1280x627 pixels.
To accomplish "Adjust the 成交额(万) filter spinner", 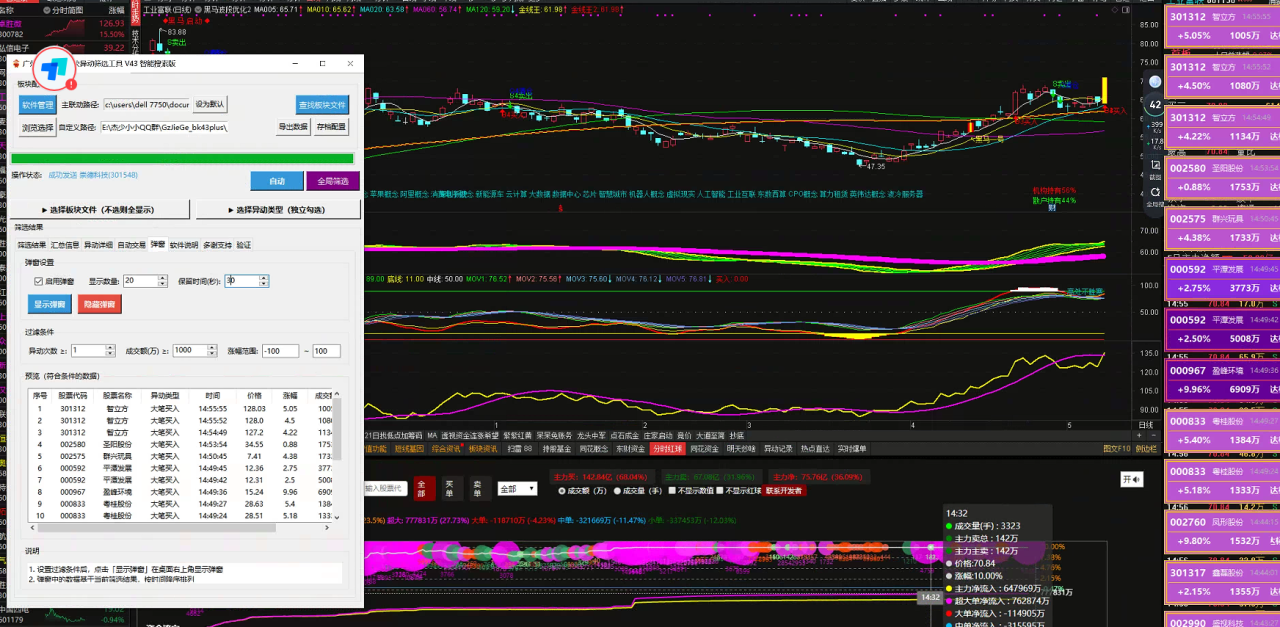I will point(211,351).
